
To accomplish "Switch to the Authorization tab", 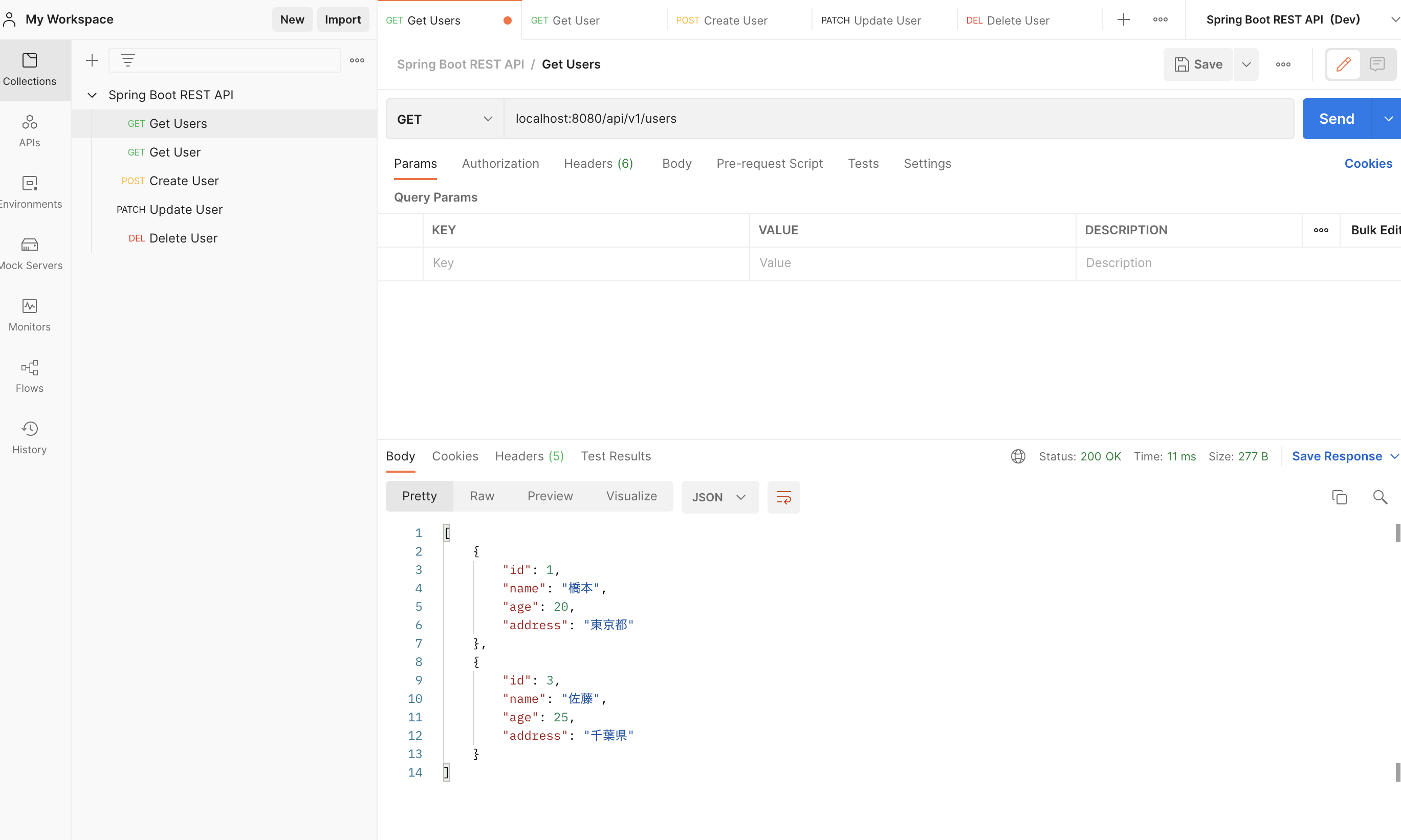I will [500, 164].
